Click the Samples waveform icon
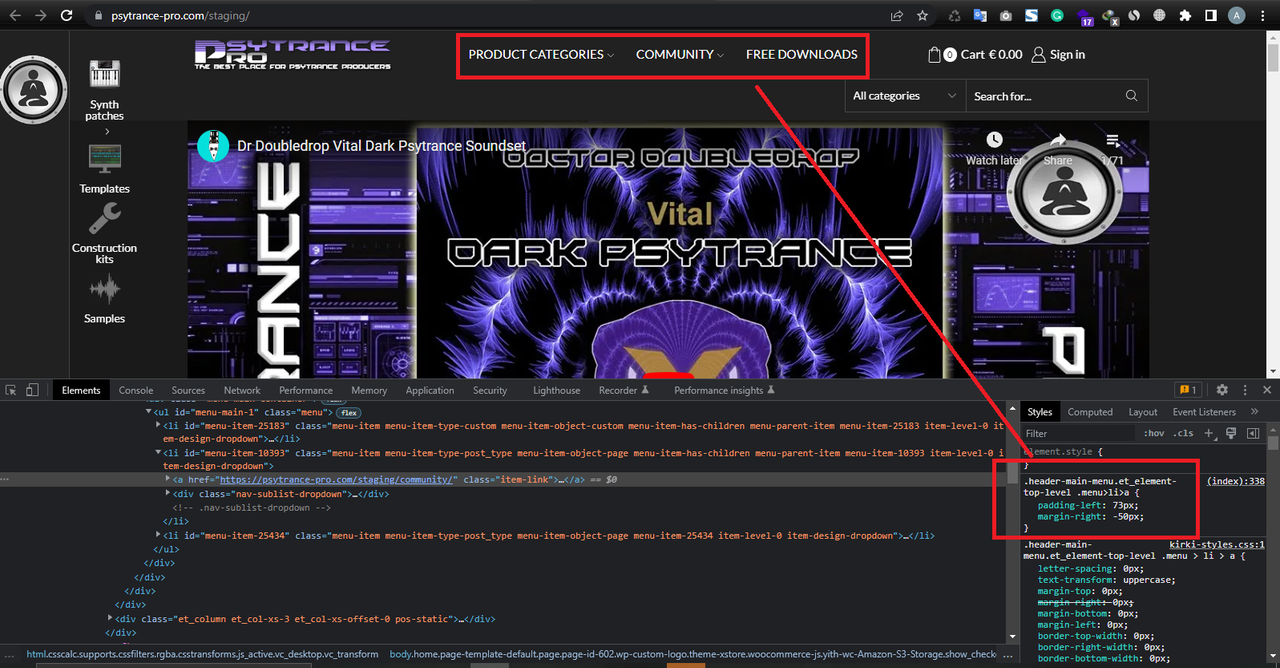1280x668 pixels. click(x=105, y=290)
